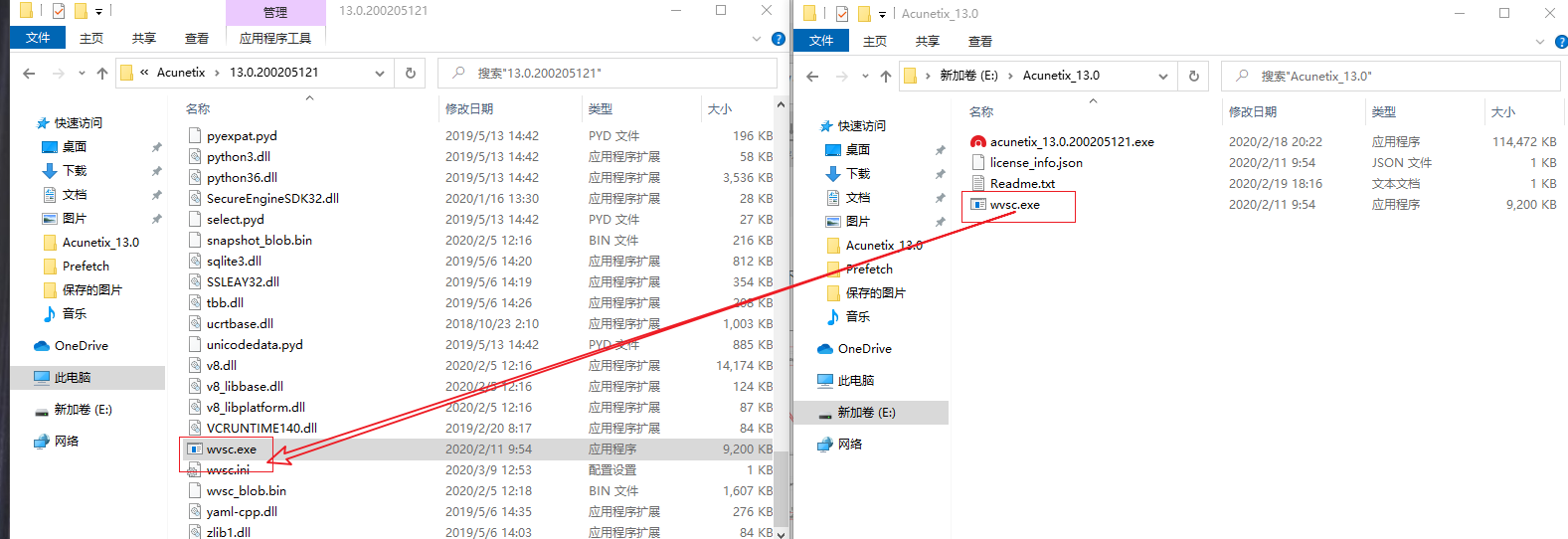Expand the ribbon in Acunetix_13.0 window

[1540, 42]
